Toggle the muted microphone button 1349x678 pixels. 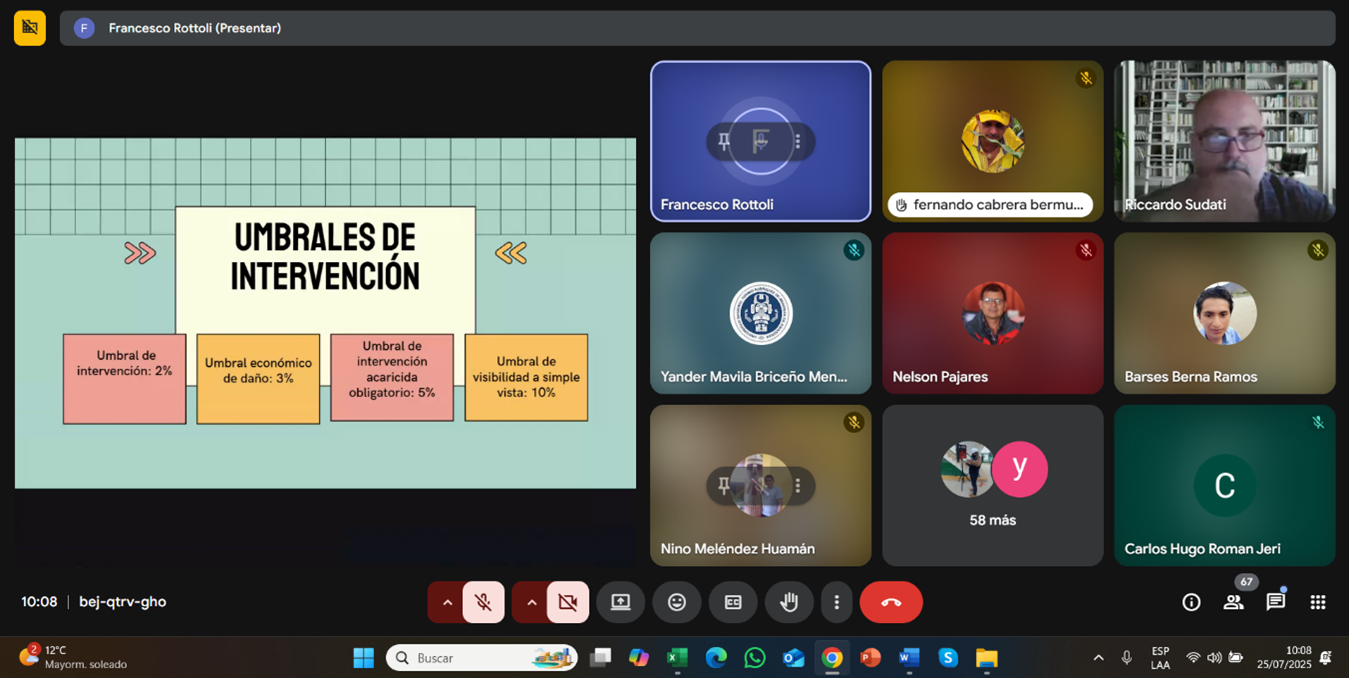click(x=483, y=602)
